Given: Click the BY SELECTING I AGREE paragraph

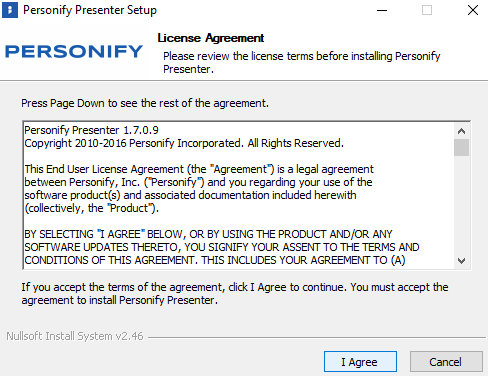Looking at the screenshot, I should tap(222, 247).
